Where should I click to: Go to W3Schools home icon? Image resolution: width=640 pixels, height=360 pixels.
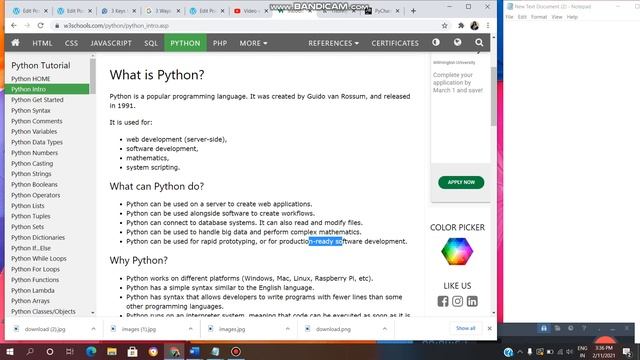[x=16, y=42]
